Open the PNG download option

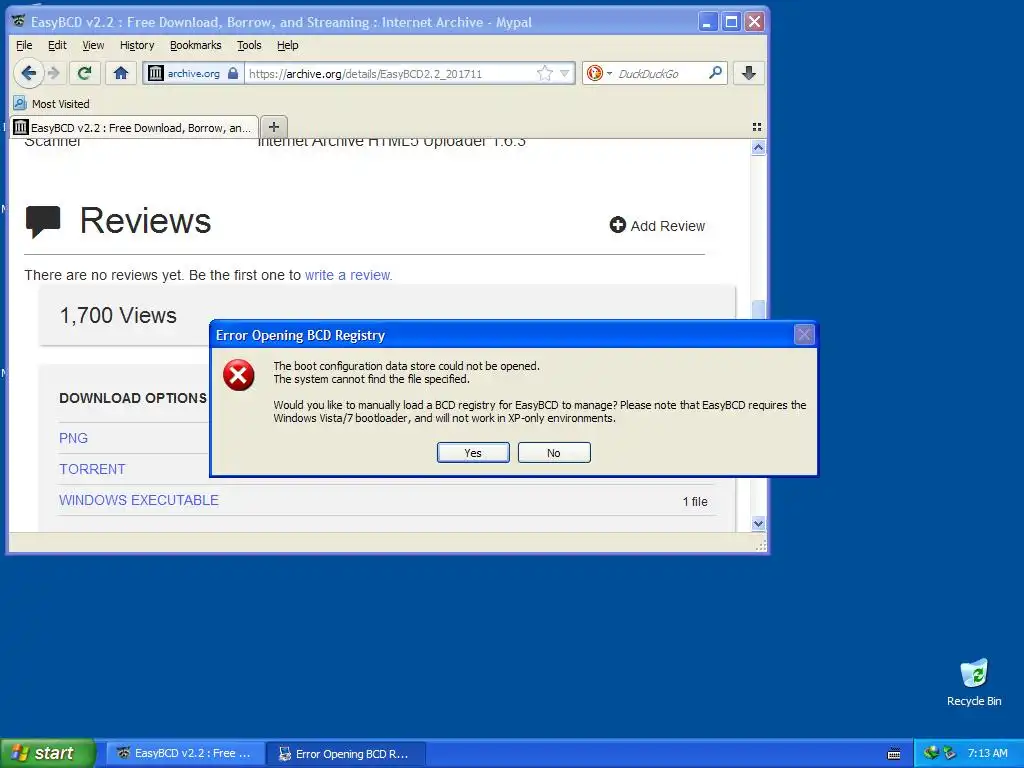tap(73, 438)
